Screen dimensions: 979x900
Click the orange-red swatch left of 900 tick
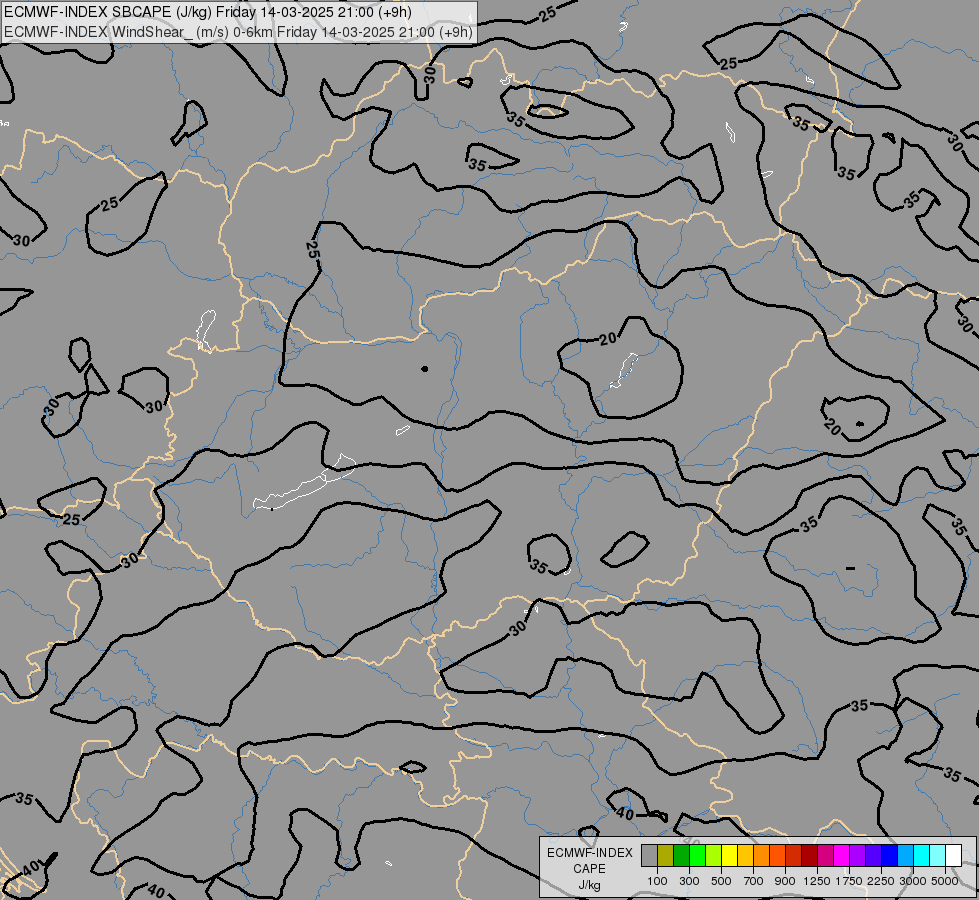(777, 856)
